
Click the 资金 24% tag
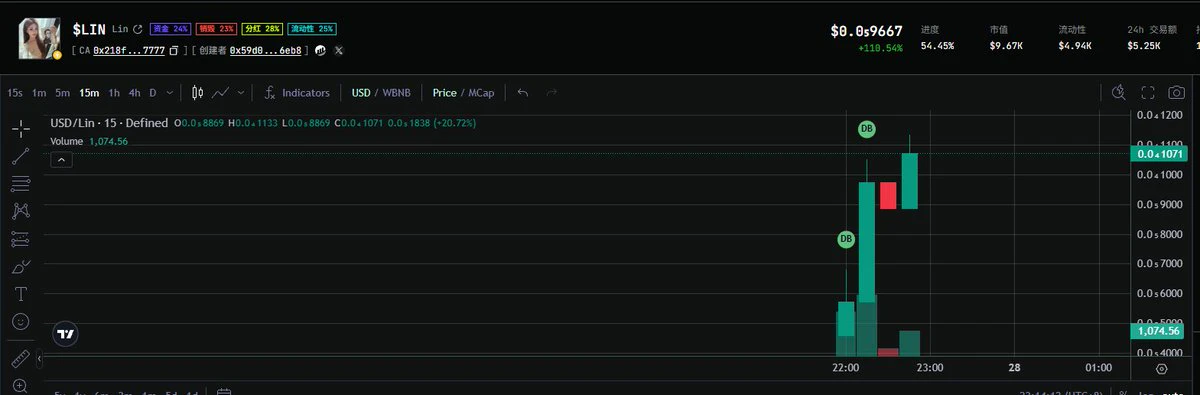170,30
